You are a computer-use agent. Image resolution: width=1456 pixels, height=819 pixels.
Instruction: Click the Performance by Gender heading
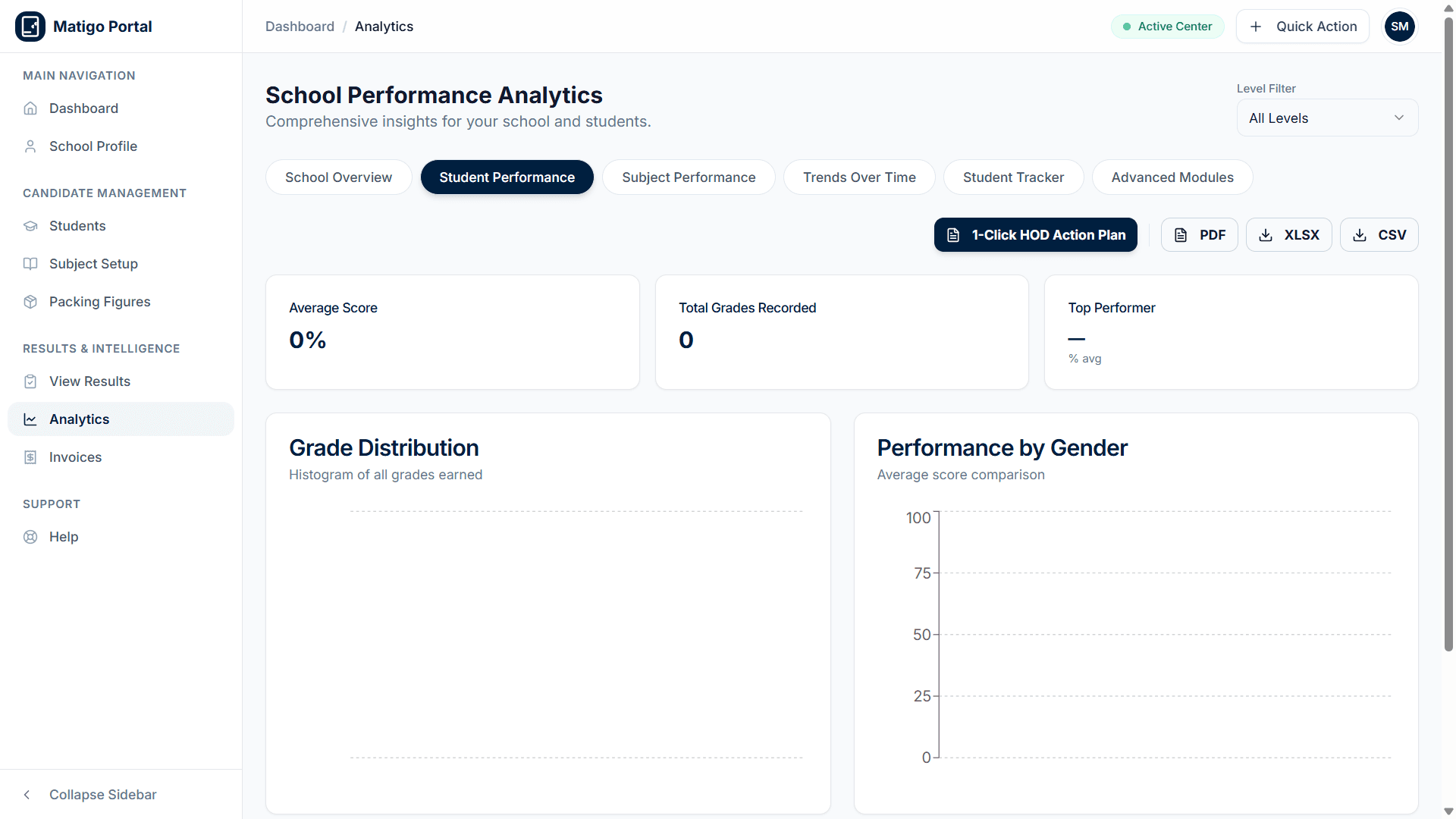[1003, 448]
